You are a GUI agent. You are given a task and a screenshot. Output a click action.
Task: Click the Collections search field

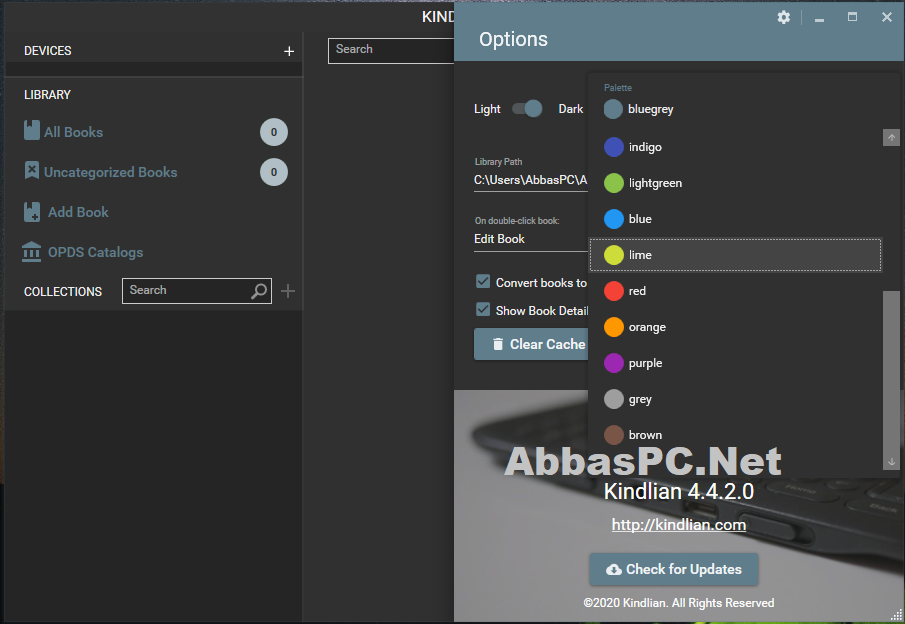point(197,290)
